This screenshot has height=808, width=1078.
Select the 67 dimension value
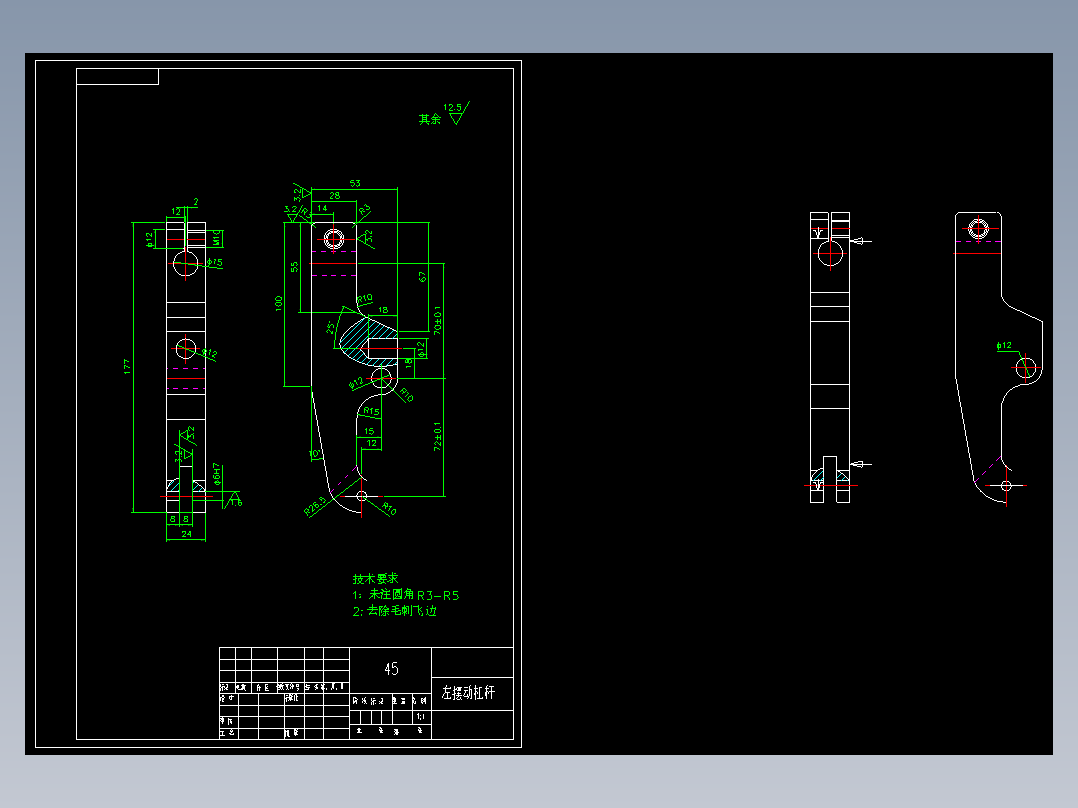(422, 276)
